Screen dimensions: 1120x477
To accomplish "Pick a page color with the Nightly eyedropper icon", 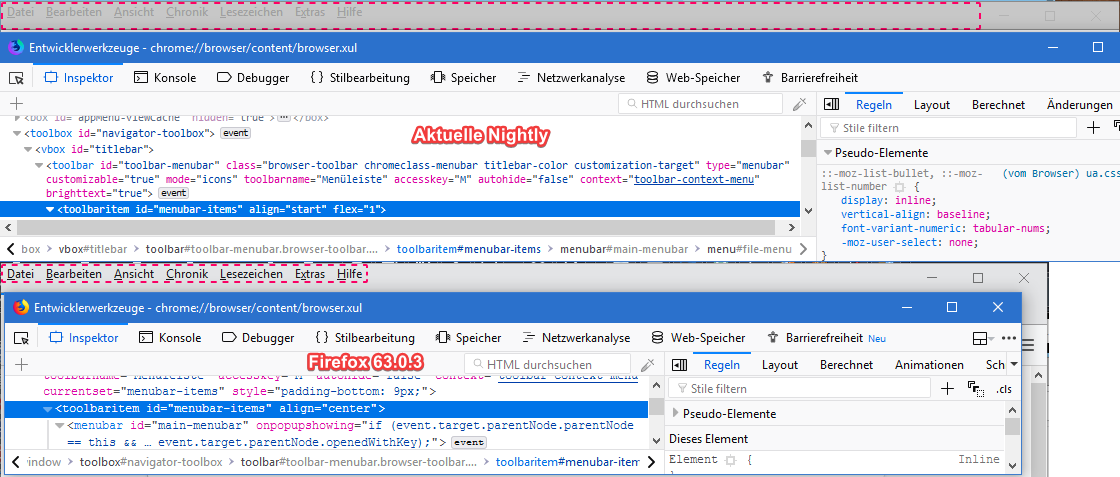I will (x=800, y=104).
